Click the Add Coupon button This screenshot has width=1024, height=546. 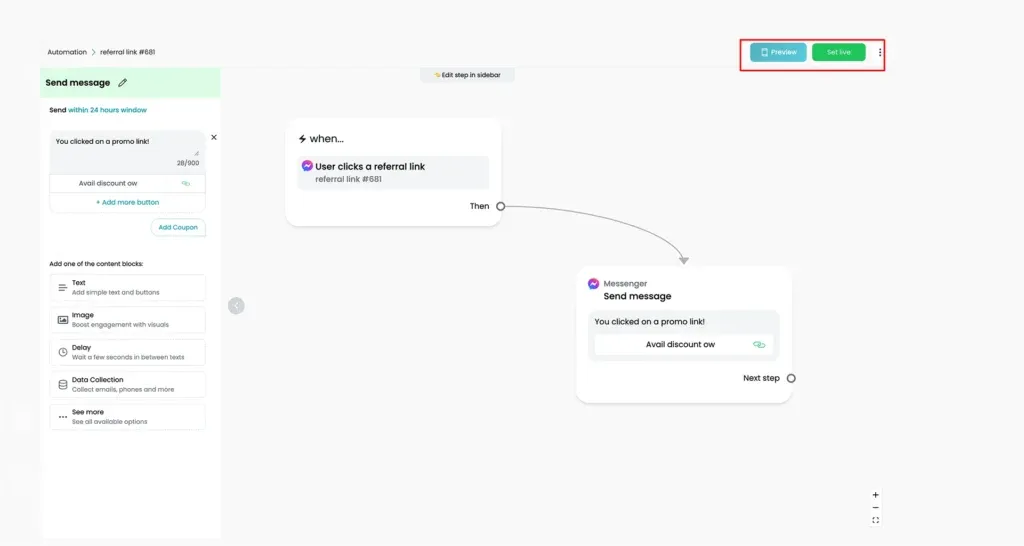tap(178, 227)
